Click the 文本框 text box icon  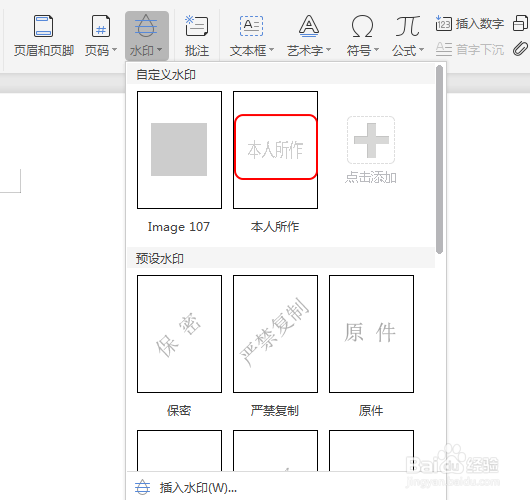(251, 26)
